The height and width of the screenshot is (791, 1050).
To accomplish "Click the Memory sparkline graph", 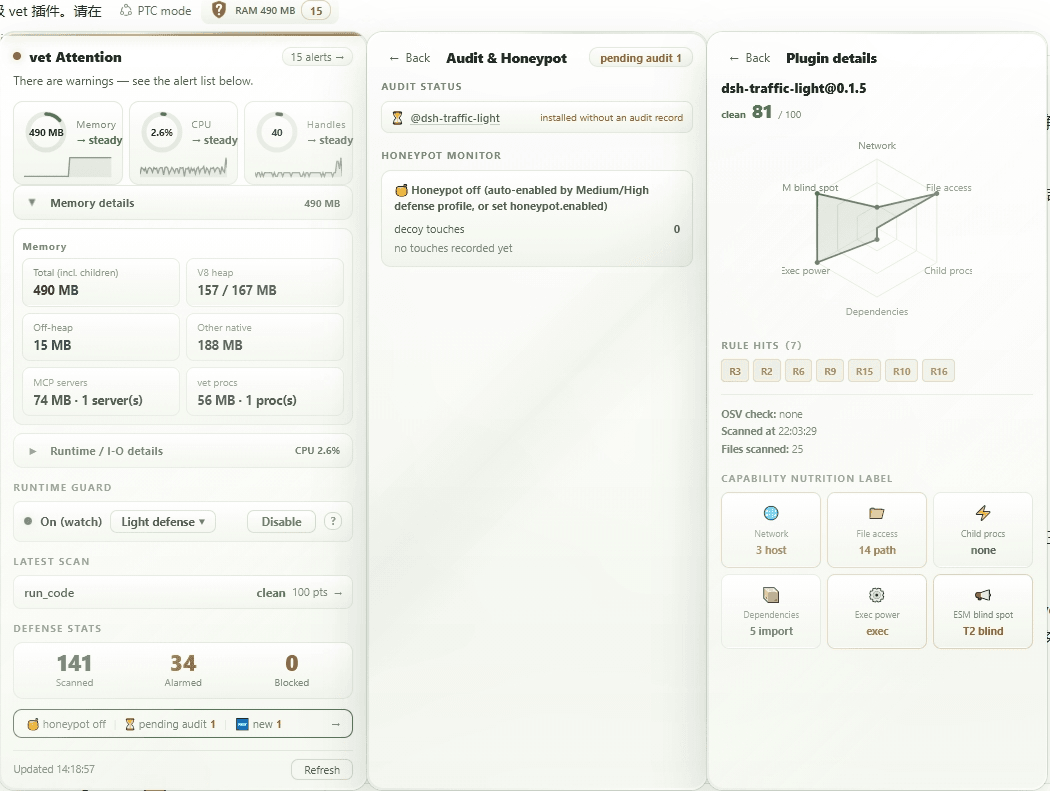I will click(68, 167).
